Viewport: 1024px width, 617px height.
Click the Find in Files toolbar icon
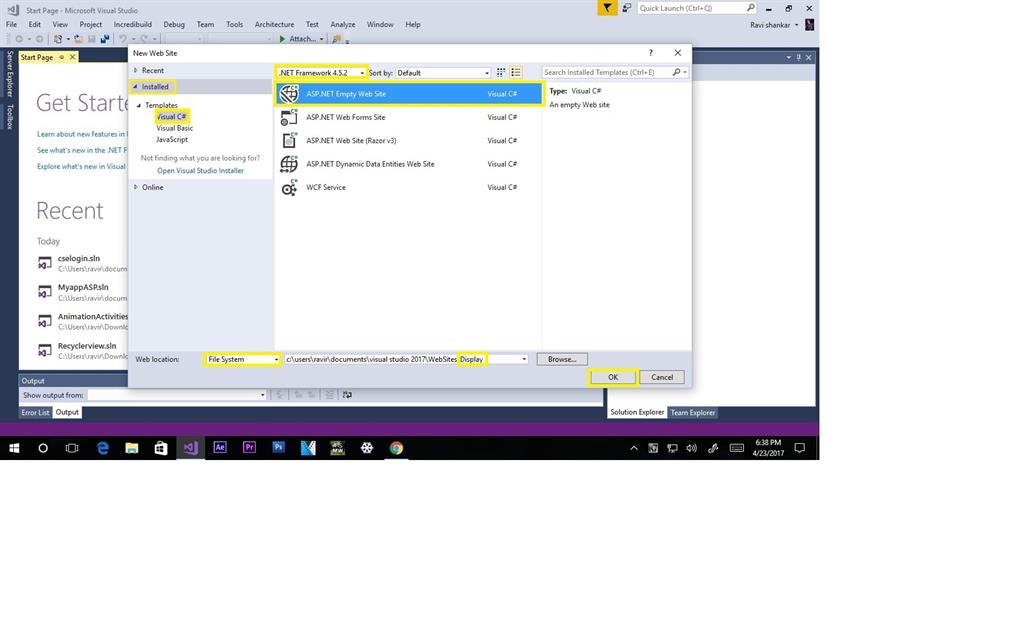(336, 39)
